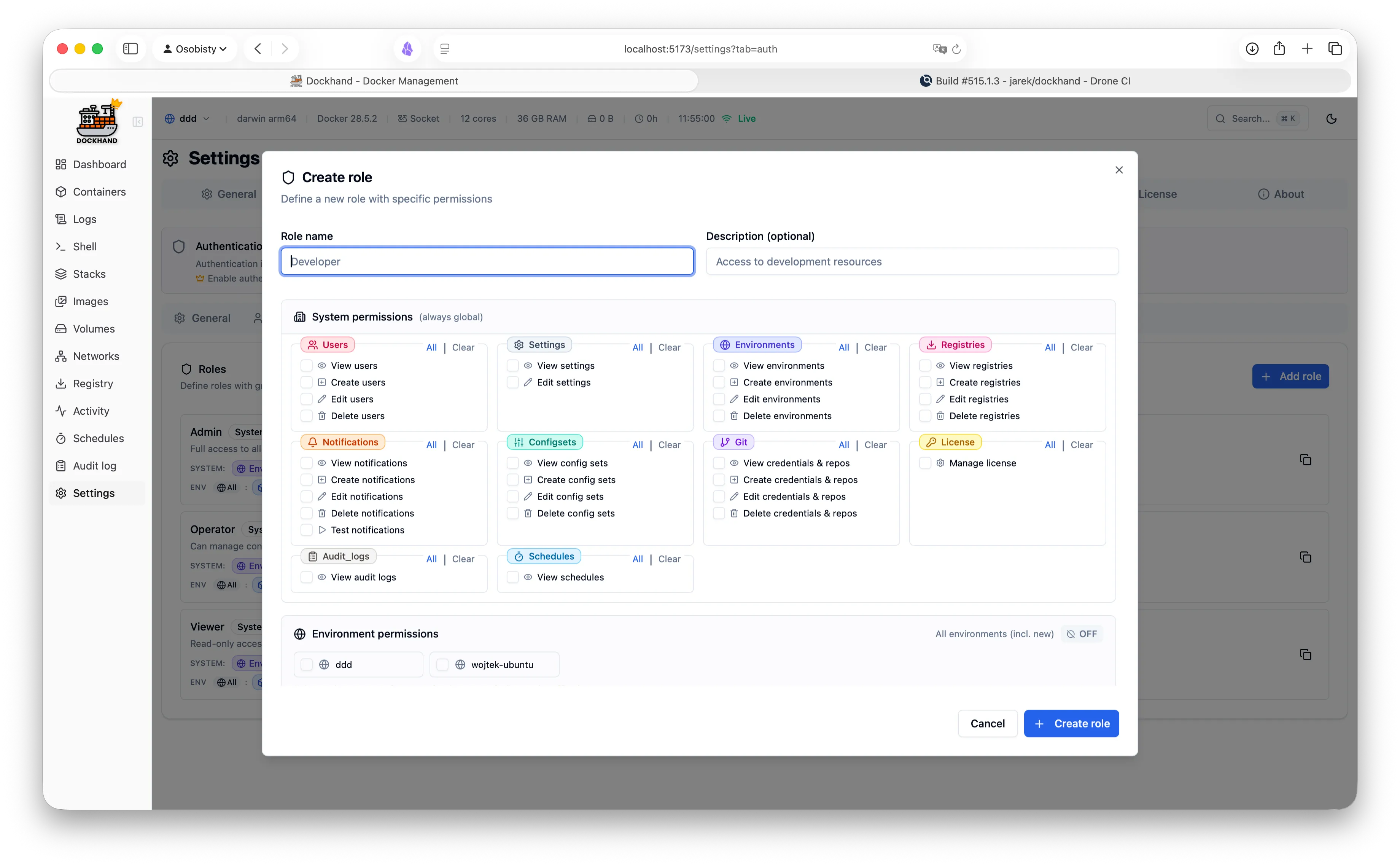Select the wojtek-ubuntu environment checkbox
The image size is (1400, 866).
pos(442,664)
